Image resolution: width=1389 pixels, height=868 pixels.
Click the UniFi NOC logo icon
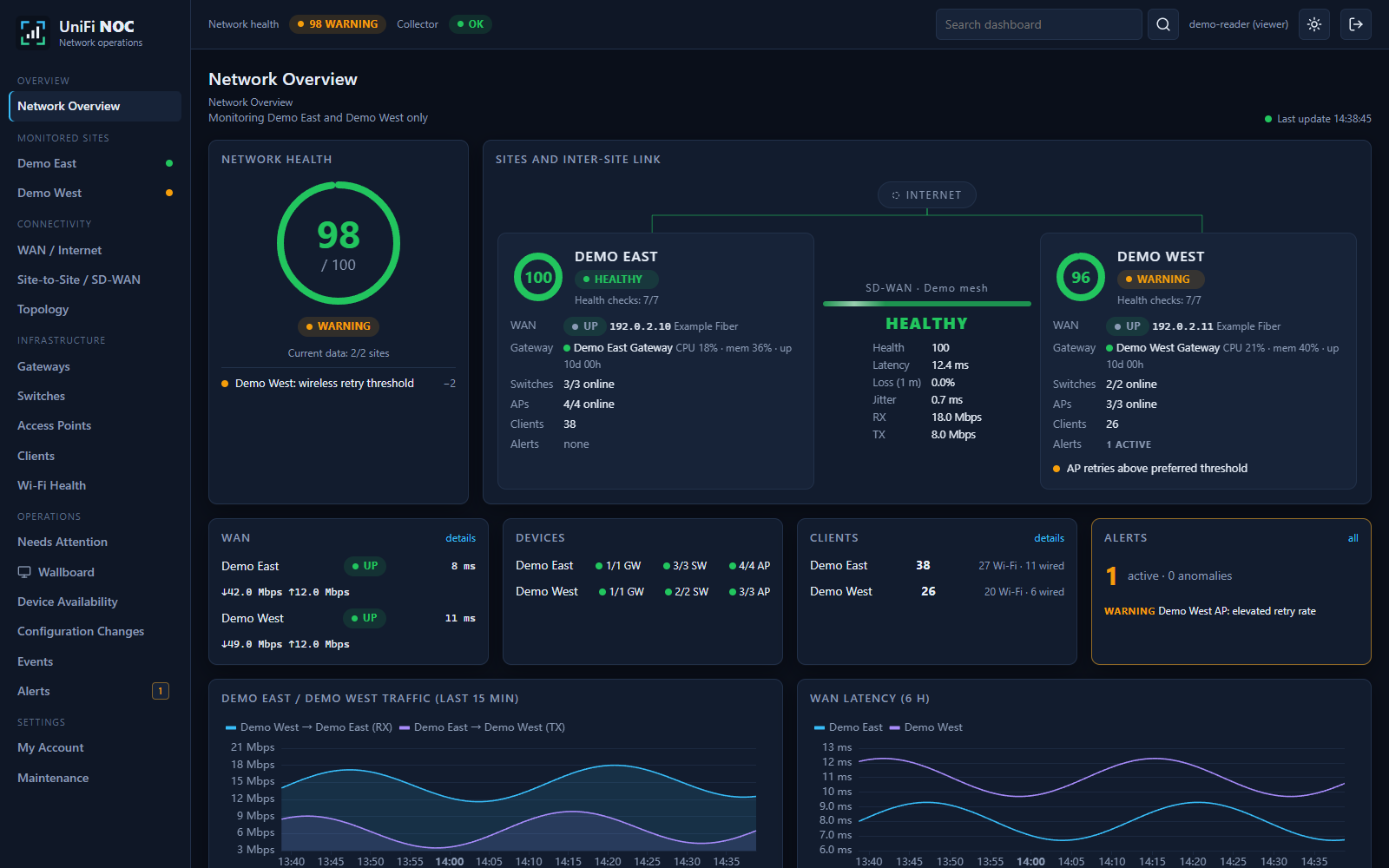tap(33, 33)
